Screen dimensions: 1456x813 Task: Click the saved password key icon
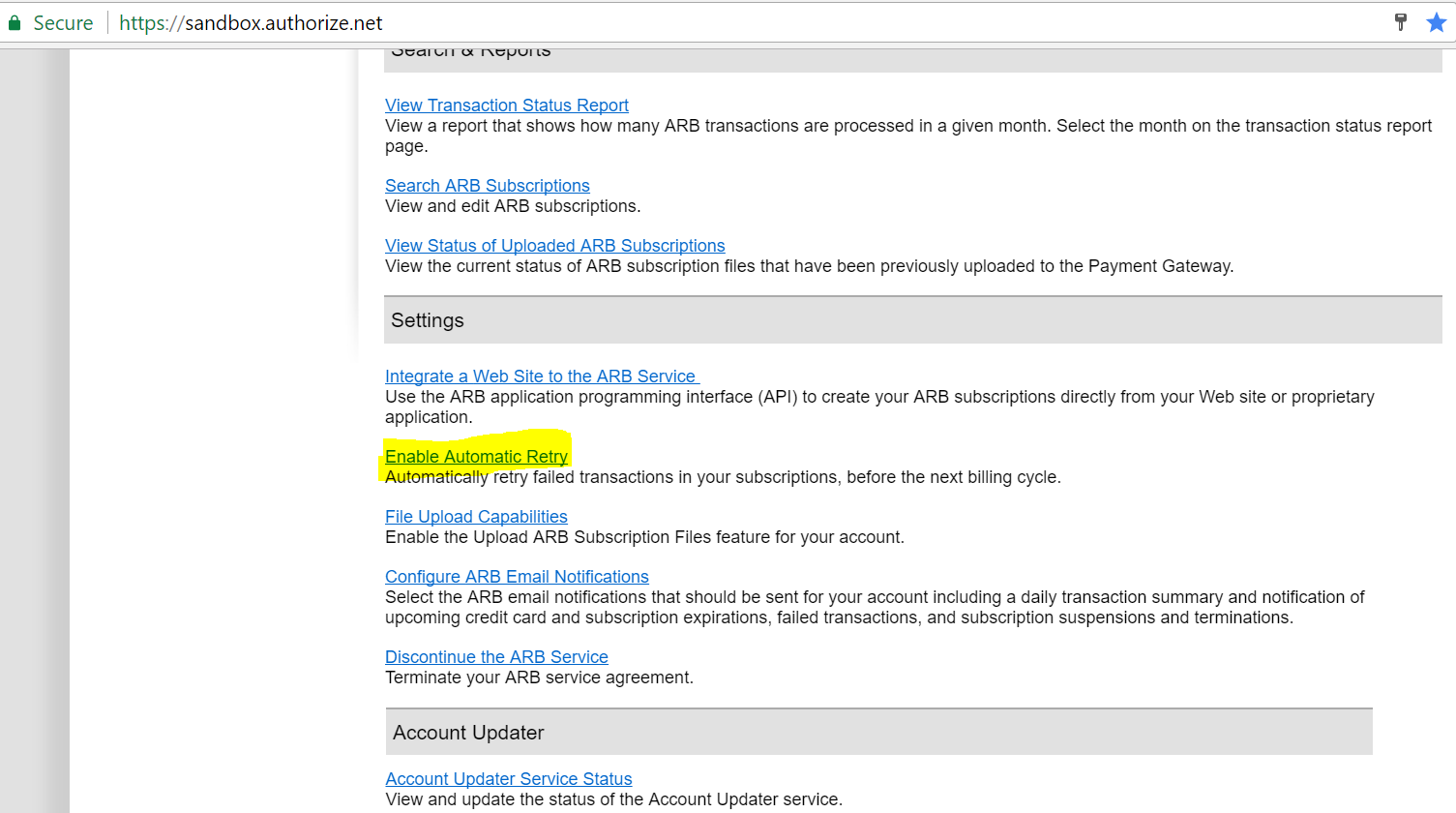(x=1400, y=22)
